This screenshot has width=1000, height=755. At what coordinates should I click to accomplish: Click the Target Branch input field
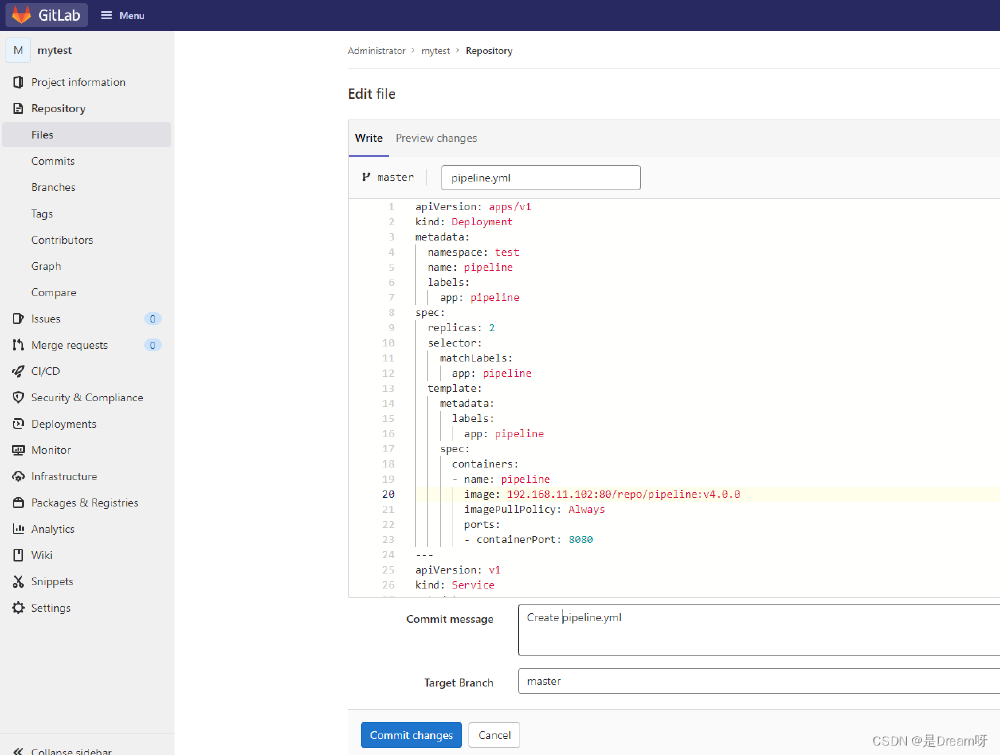pyautogui.click(x=759, y=681)
